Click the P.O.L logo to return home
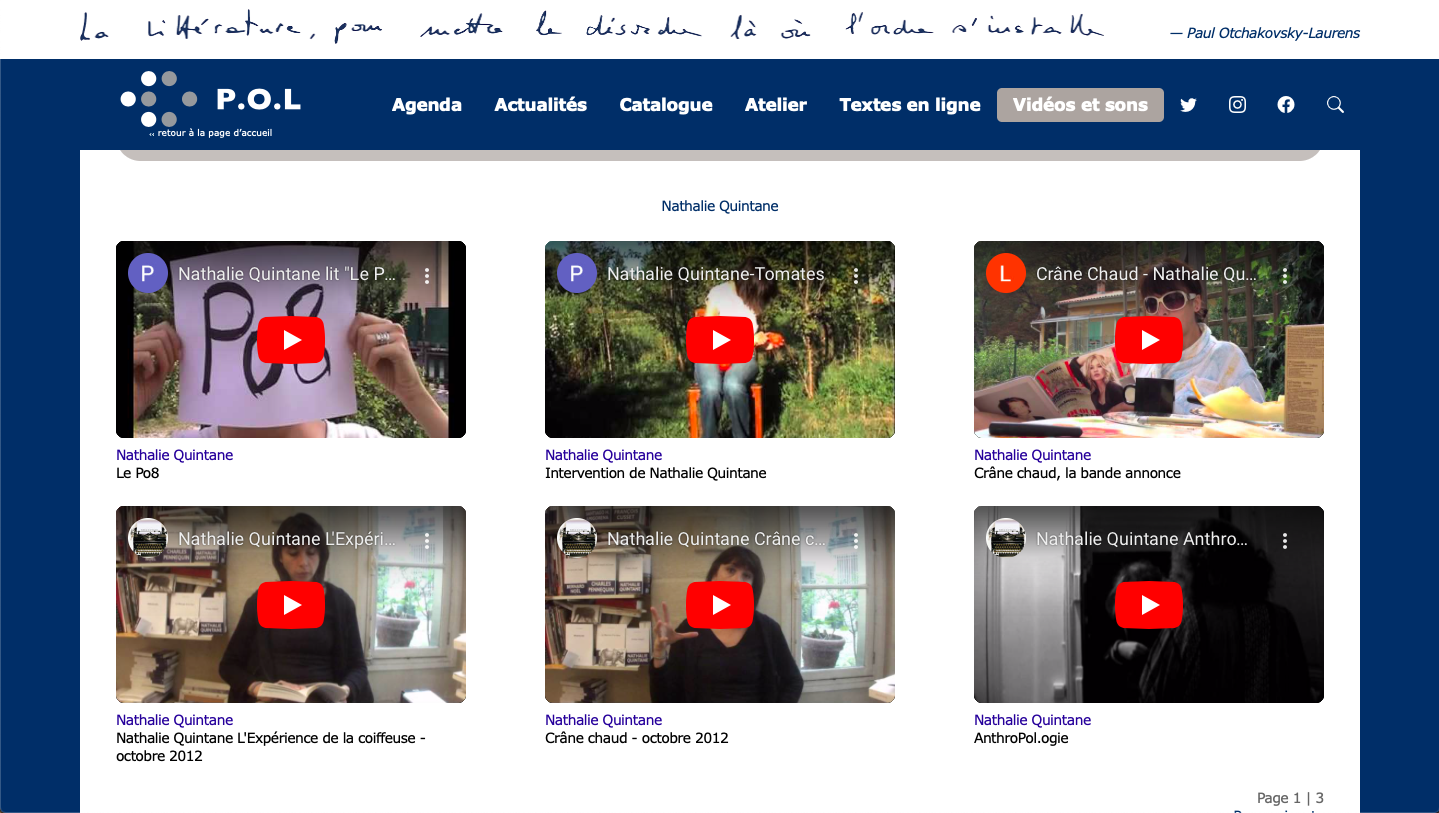 (211, 102)
